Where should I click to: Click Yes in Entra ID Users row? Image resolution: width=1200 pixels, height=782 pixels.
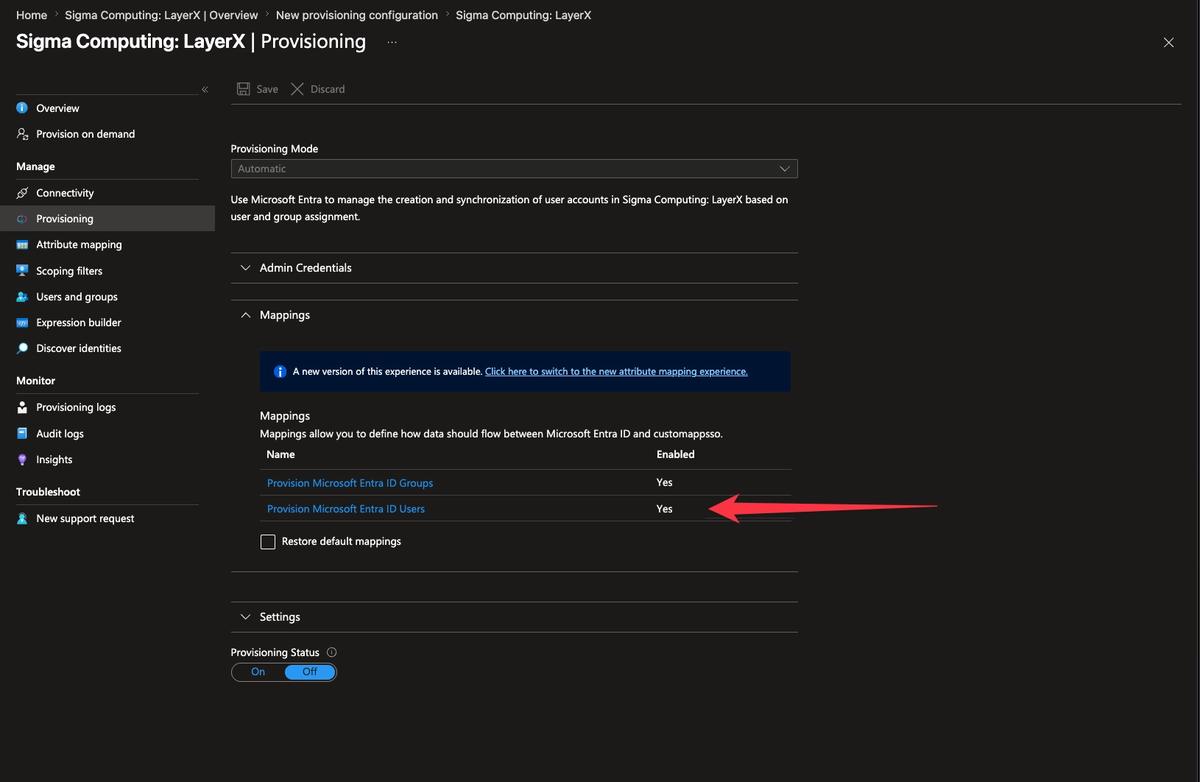pyautogui.click(x=664, y=509)
